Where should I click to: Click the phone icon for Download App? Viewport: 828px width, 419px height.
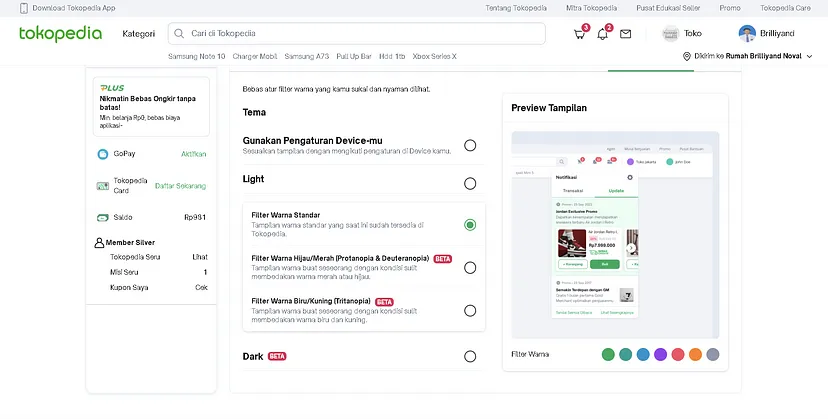[x=24, y=8]
